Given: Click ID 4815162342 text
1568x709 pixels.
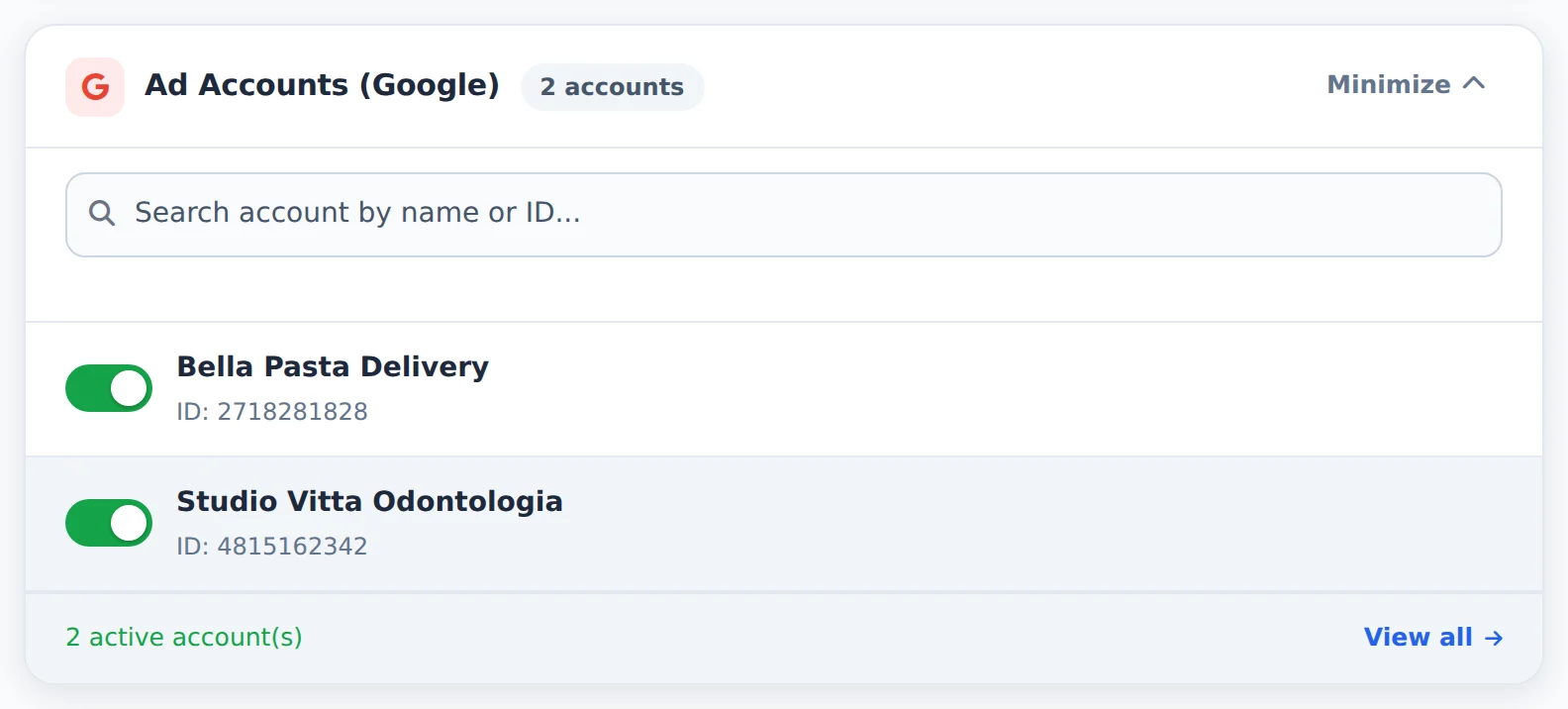Looking at the screenshot, I should pos(272,547).
